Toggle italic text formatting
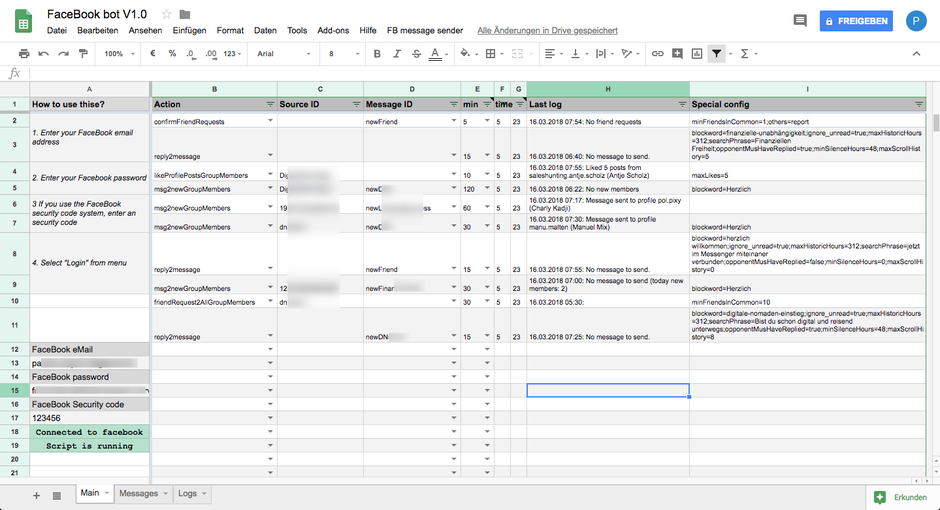The height and width of the screenshot is (510, 940). [x=394, y=53]
